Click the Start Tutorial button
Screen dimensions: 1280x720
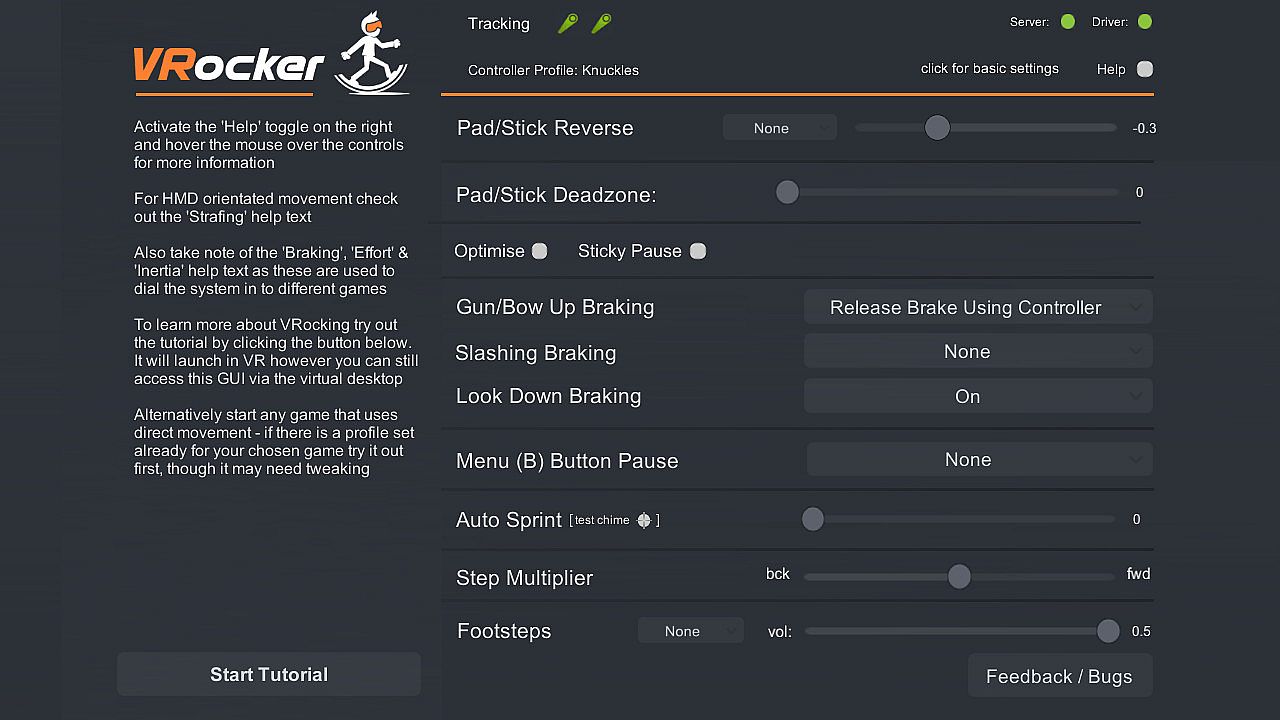click(269, 675)
